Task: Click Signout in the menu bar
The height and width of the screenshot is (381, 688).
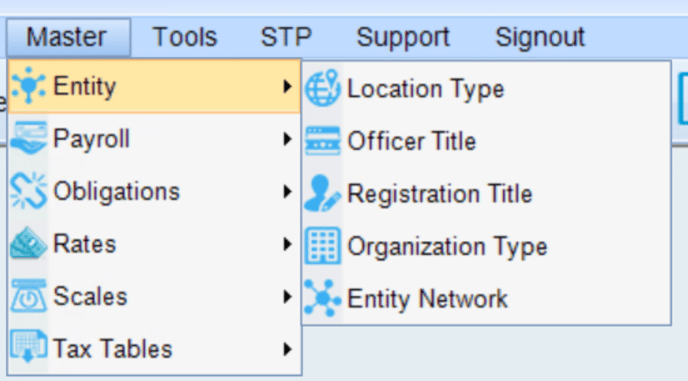Action: (540, 37)
